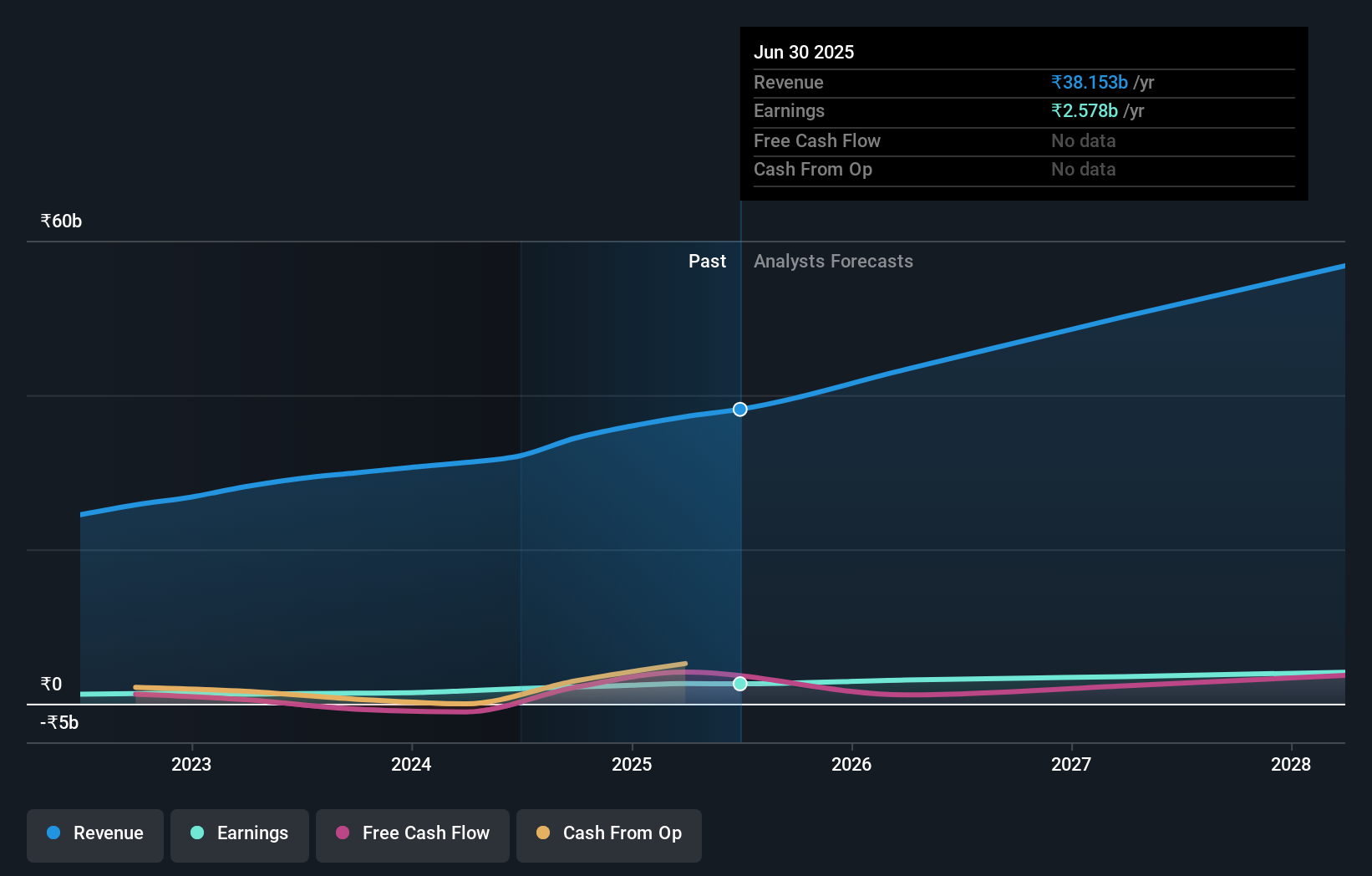Click the ₹2.578b earnings value in tooltip
This screenshot has height=876, width=1372.
coord(1085,111)
